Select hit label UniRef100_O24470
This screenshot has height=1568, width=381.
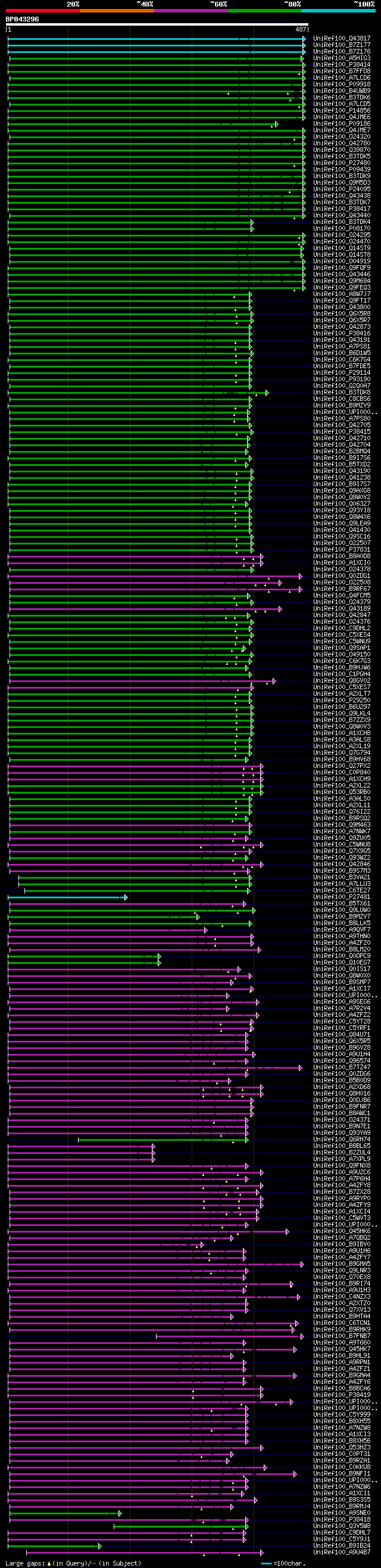point(342,242)
